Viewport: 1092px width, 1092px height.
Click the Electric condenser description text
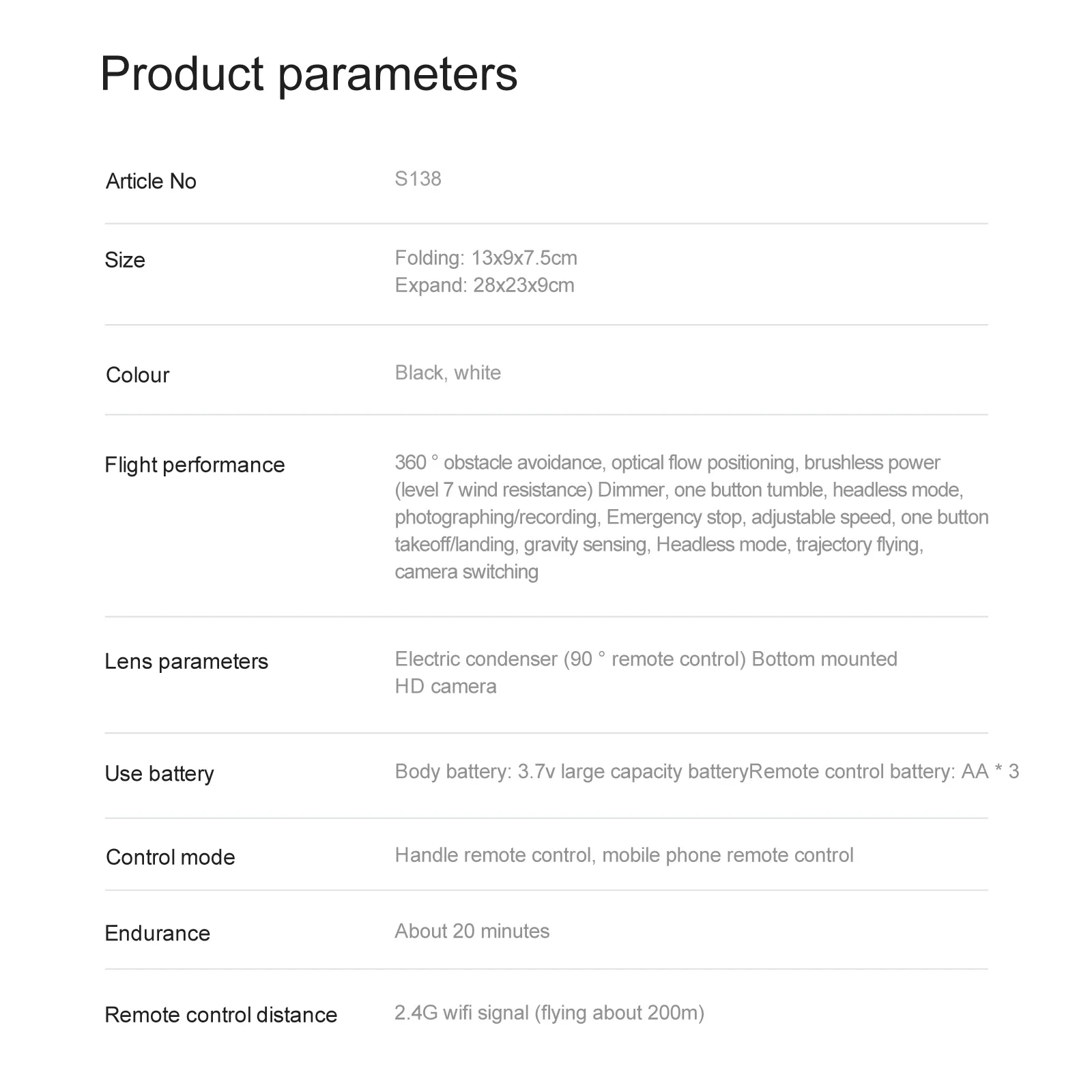(646, 659)
